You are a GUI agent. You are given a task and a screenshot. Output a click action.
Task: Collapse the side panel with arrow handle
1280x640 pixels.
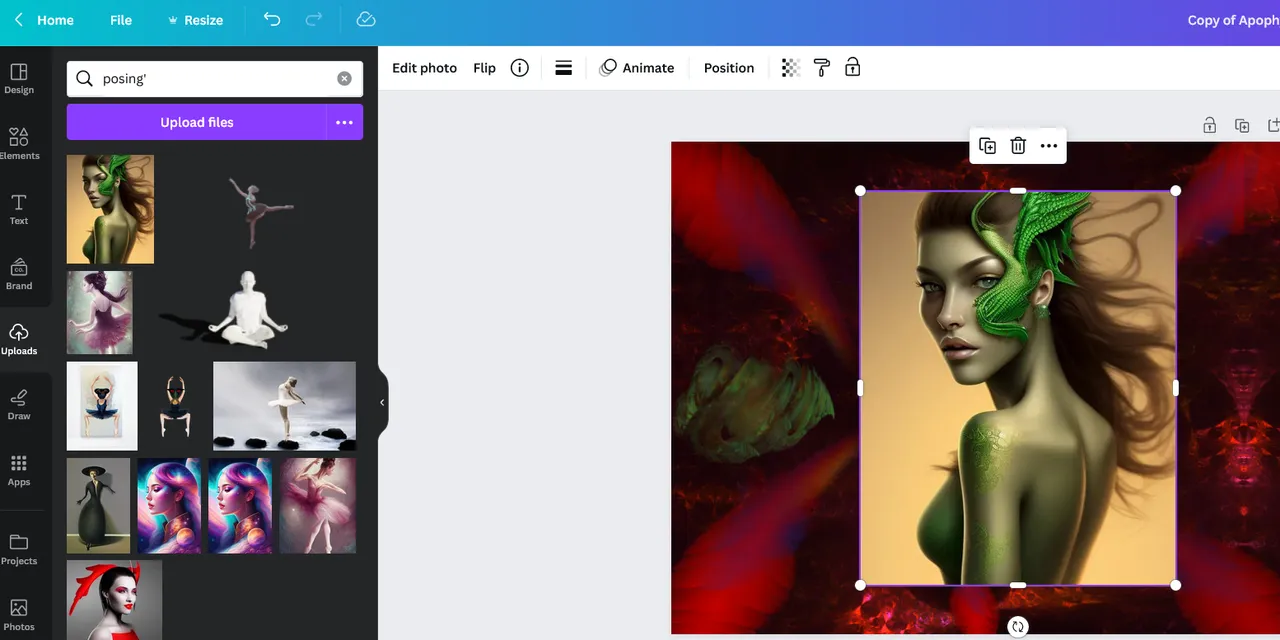pos(382,402)
